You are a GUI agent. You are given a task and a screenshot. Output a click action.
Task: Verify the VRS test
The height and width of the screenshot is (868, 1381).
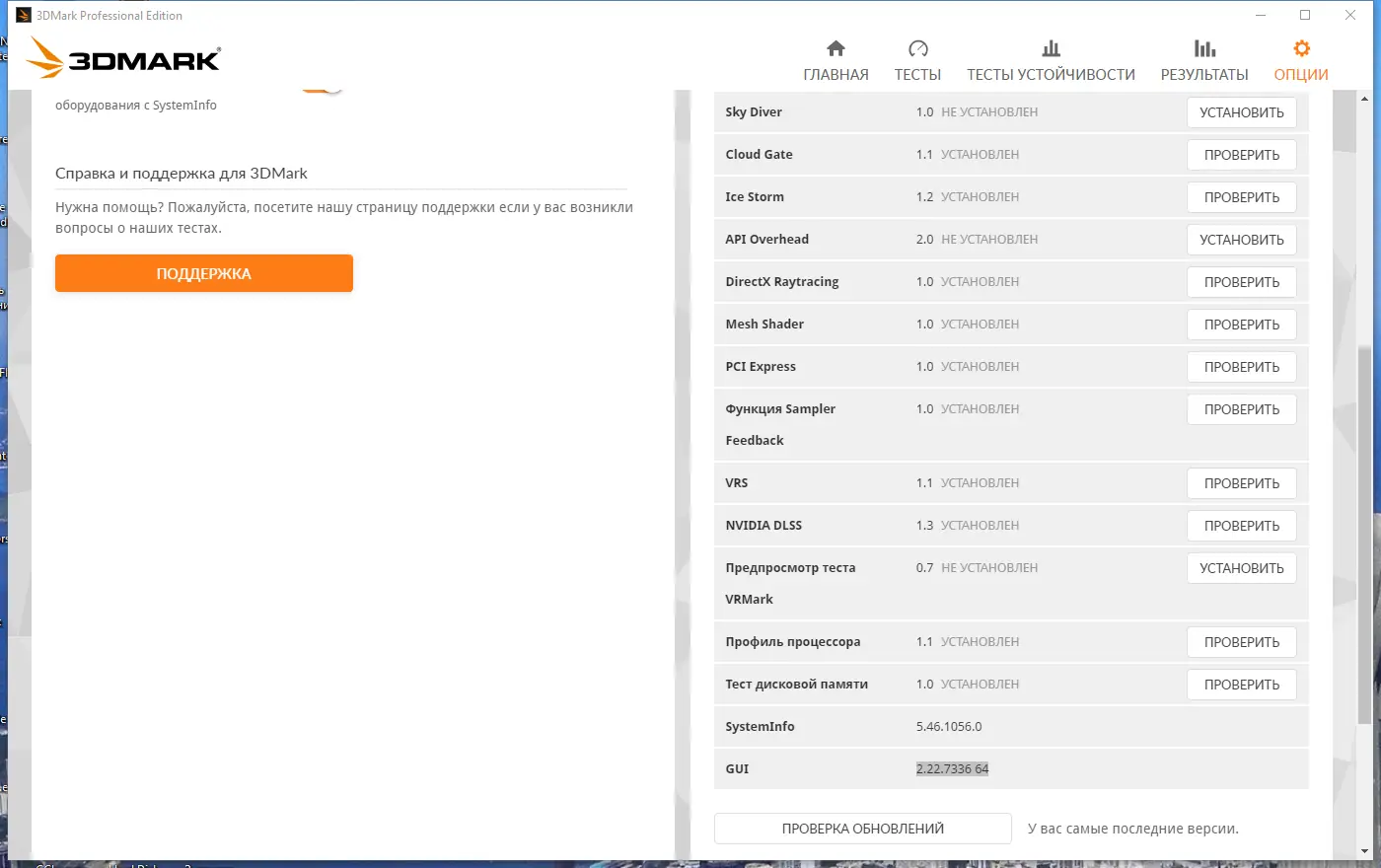pyautogui.click(x=1242, y=483)
